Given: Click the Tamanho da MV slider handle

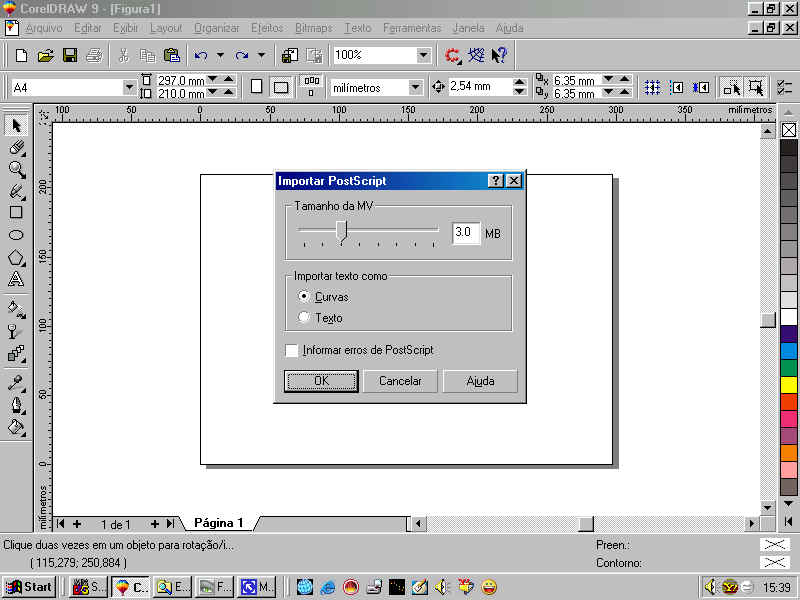Looking at the screenshot, I should coord(341,231).
